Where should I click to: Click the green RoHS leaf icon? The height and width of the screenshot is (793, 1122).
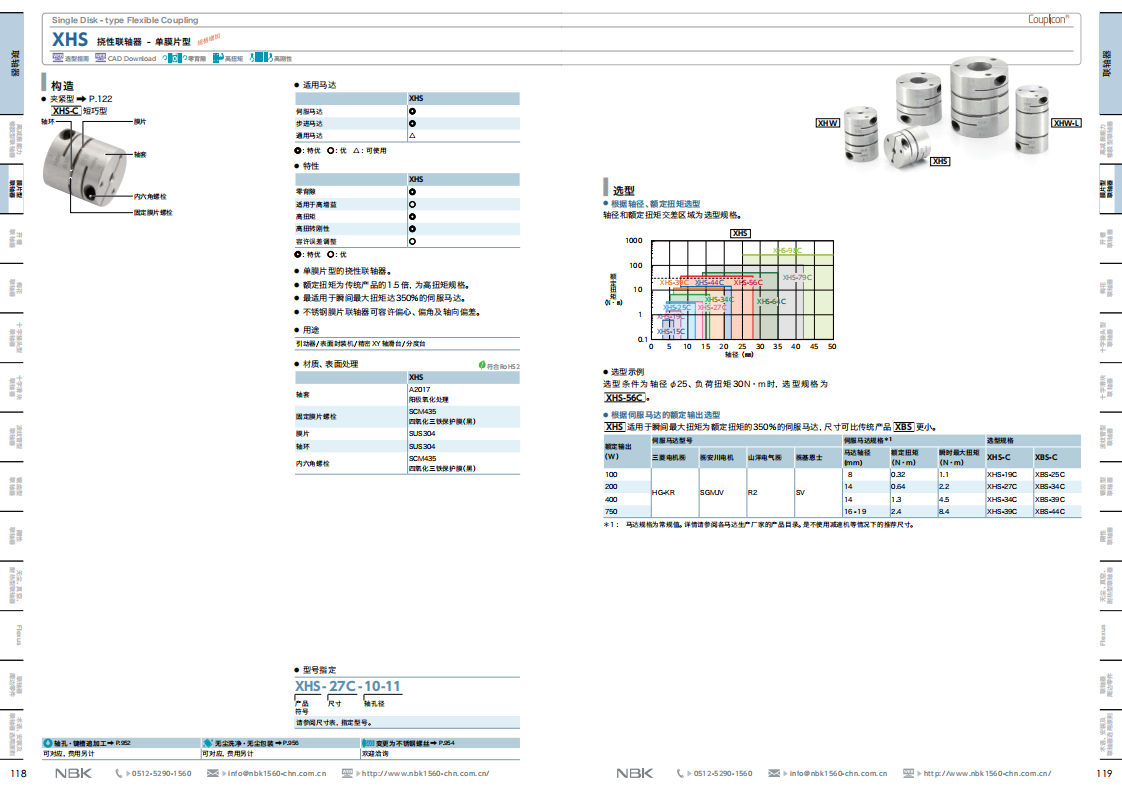(482, 365)
